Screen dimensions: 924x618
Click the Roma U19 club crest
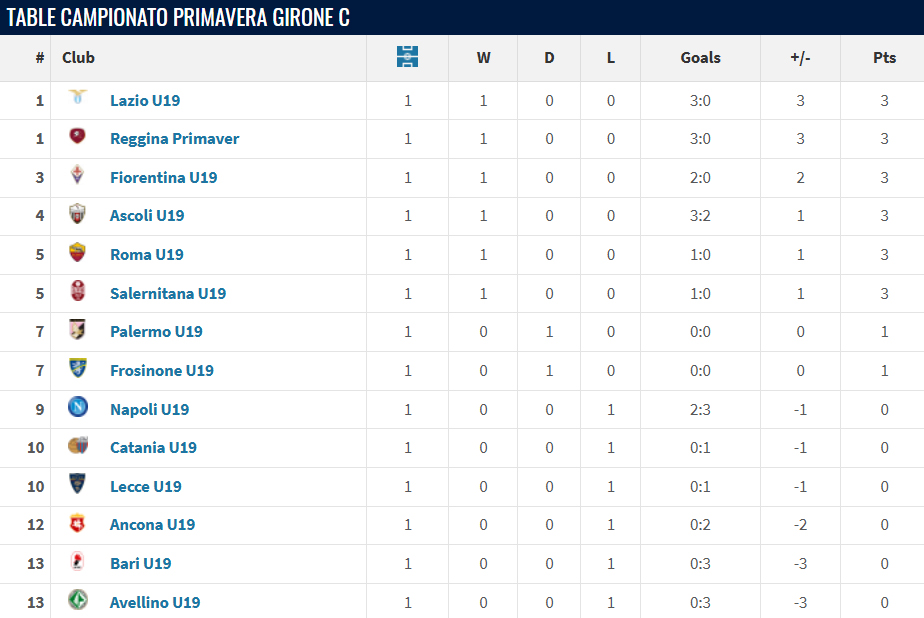click(77, 253)
